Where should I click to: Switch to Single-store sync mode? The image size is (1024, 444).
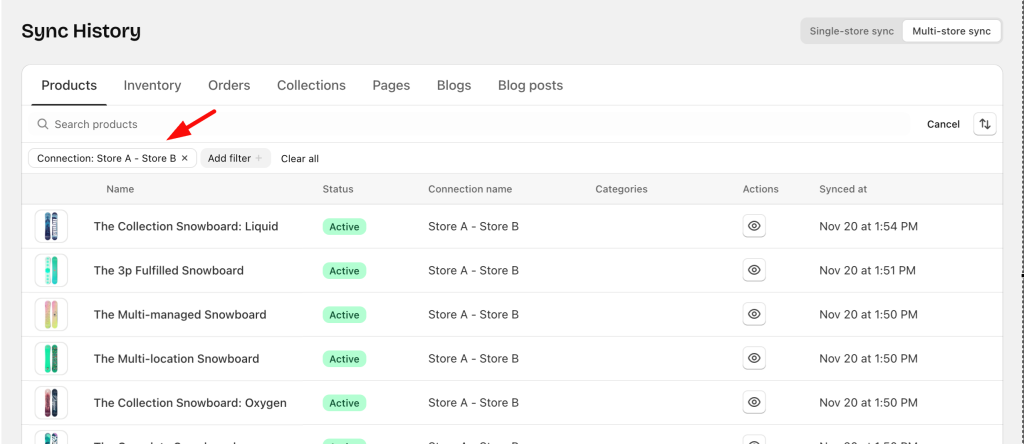point(851,31)
